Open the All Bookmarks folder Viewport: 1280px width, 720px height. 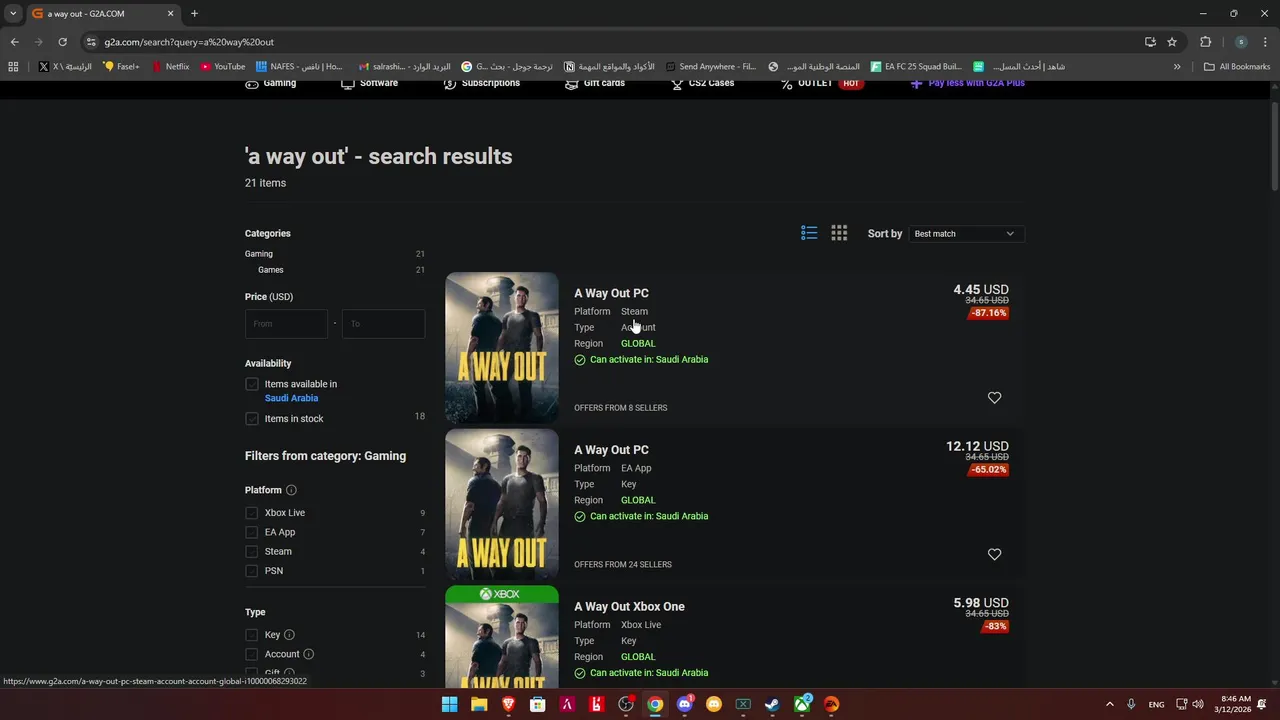click(1237, 67)
